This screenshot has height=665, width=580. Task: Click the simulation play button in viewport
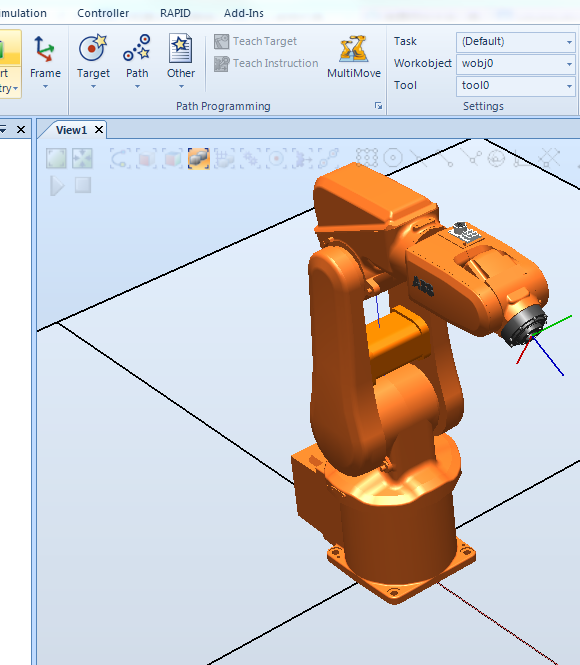tap(57, 186)
